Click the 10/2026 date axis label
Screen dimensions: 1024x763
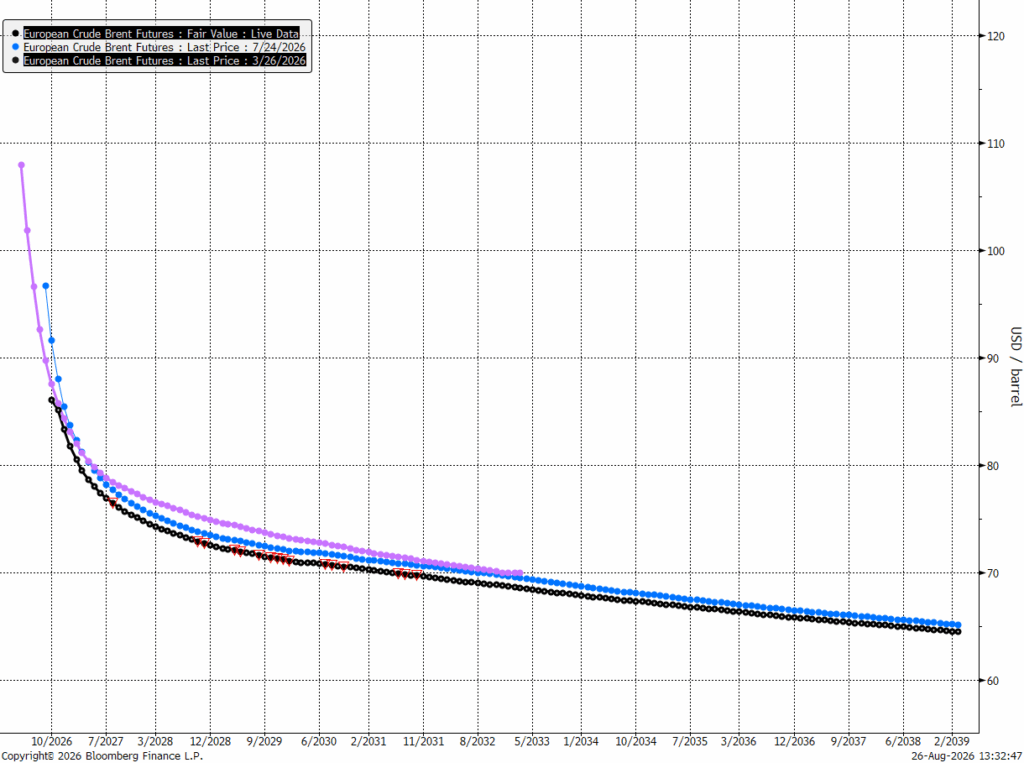tap(52, 741)
